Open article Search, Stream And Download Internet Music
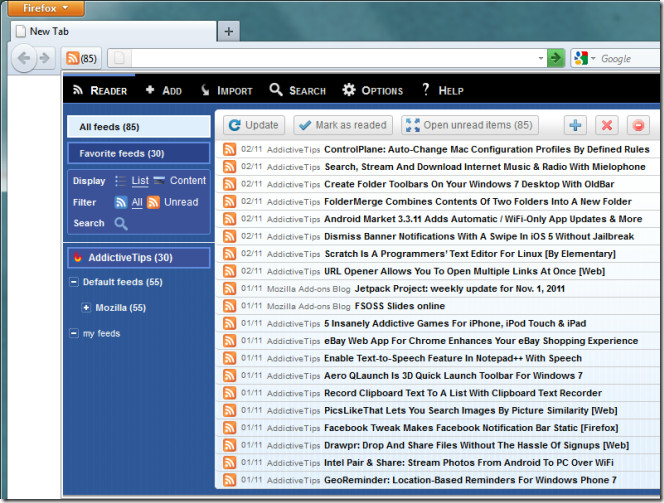This screenshot has width=664, height=503. (x=485, y=167)
